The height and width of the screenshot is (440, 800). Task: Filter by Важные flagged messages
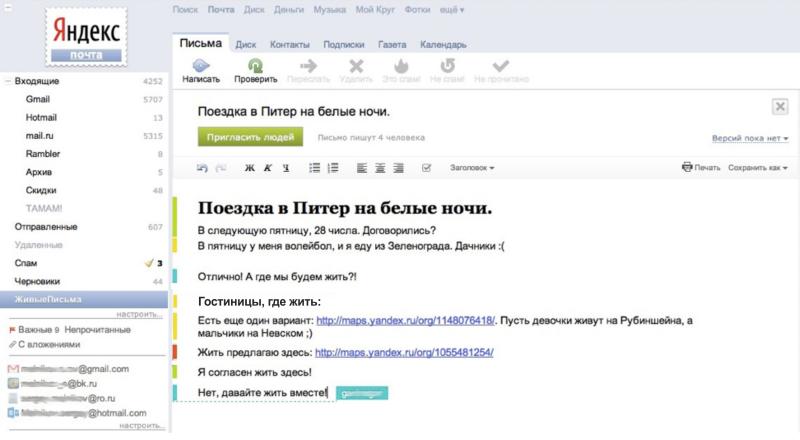(34, 330)
